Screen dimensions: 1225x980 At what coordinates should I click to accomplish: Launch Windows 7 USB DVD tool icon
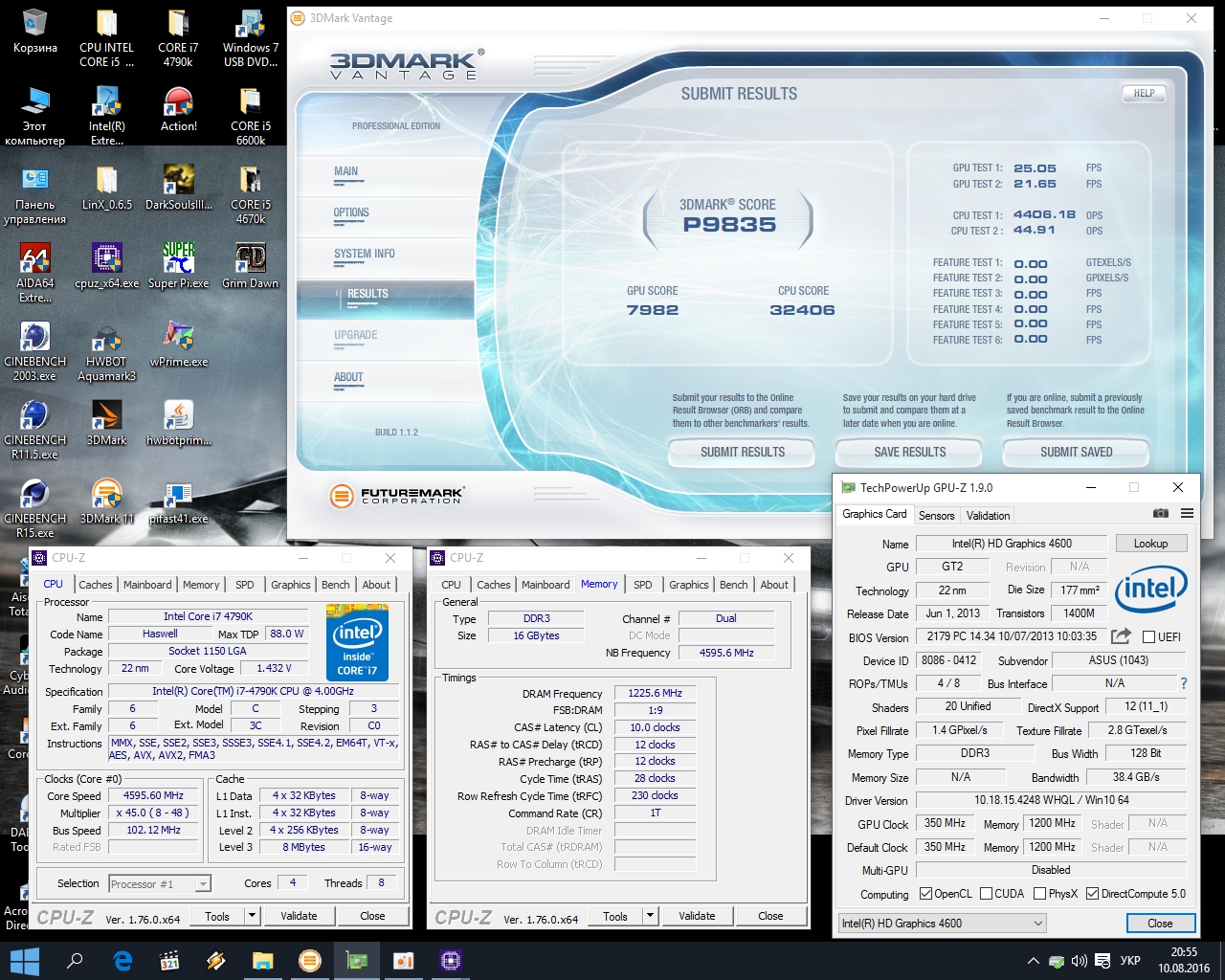coord(250,39)
